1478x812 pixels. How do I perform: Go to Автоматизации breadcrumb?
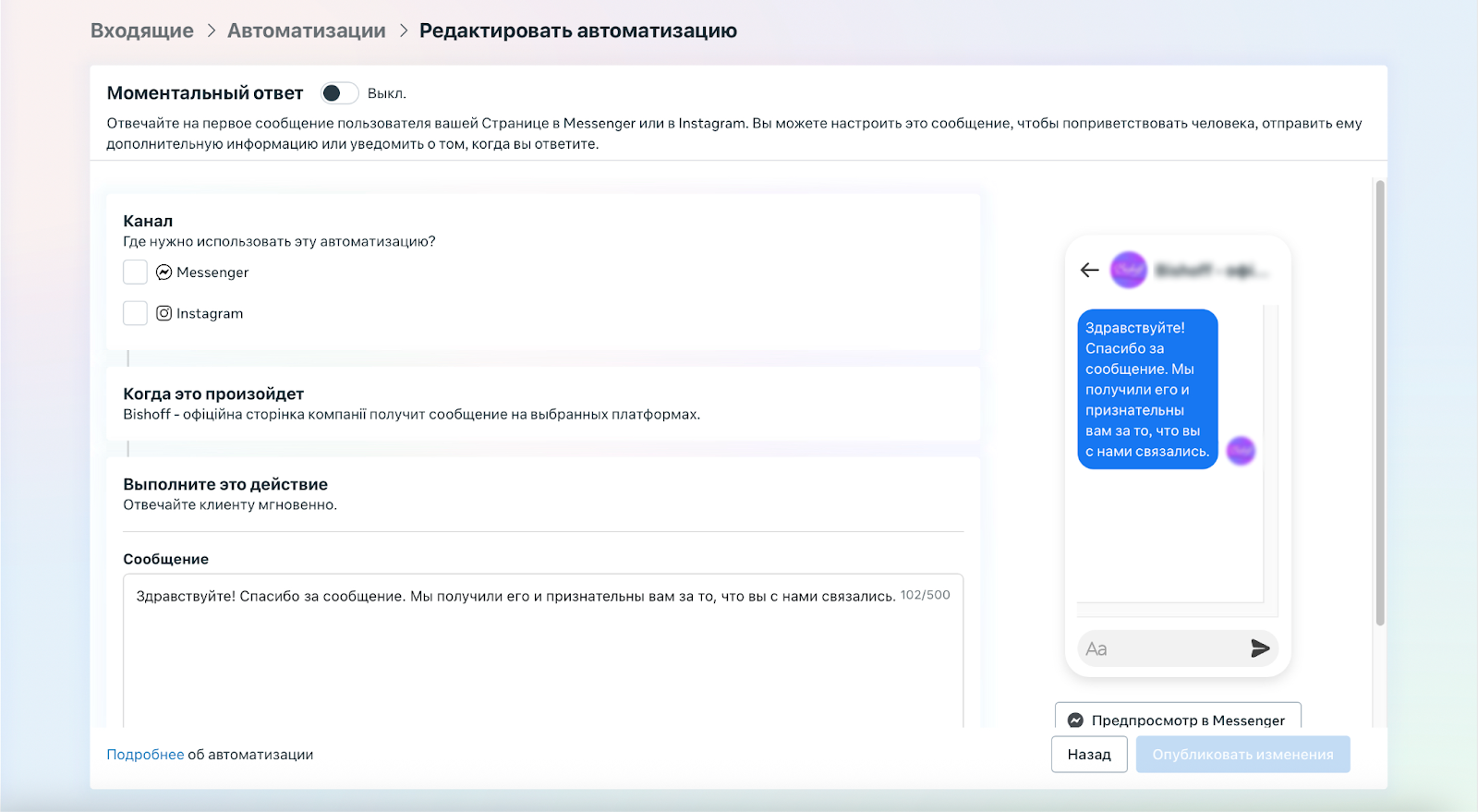click(x=307, y=30)
